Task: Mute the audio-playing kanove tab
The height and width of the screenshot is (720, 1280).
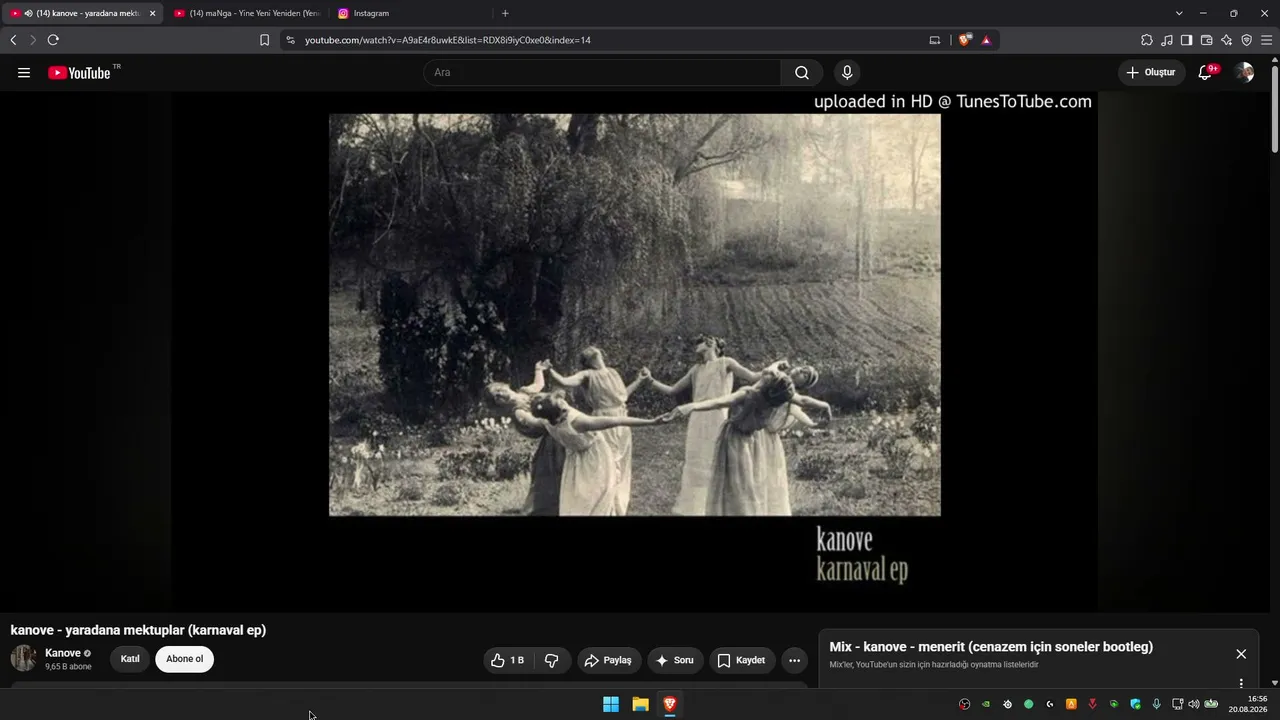Action: (x=27, y=13)
